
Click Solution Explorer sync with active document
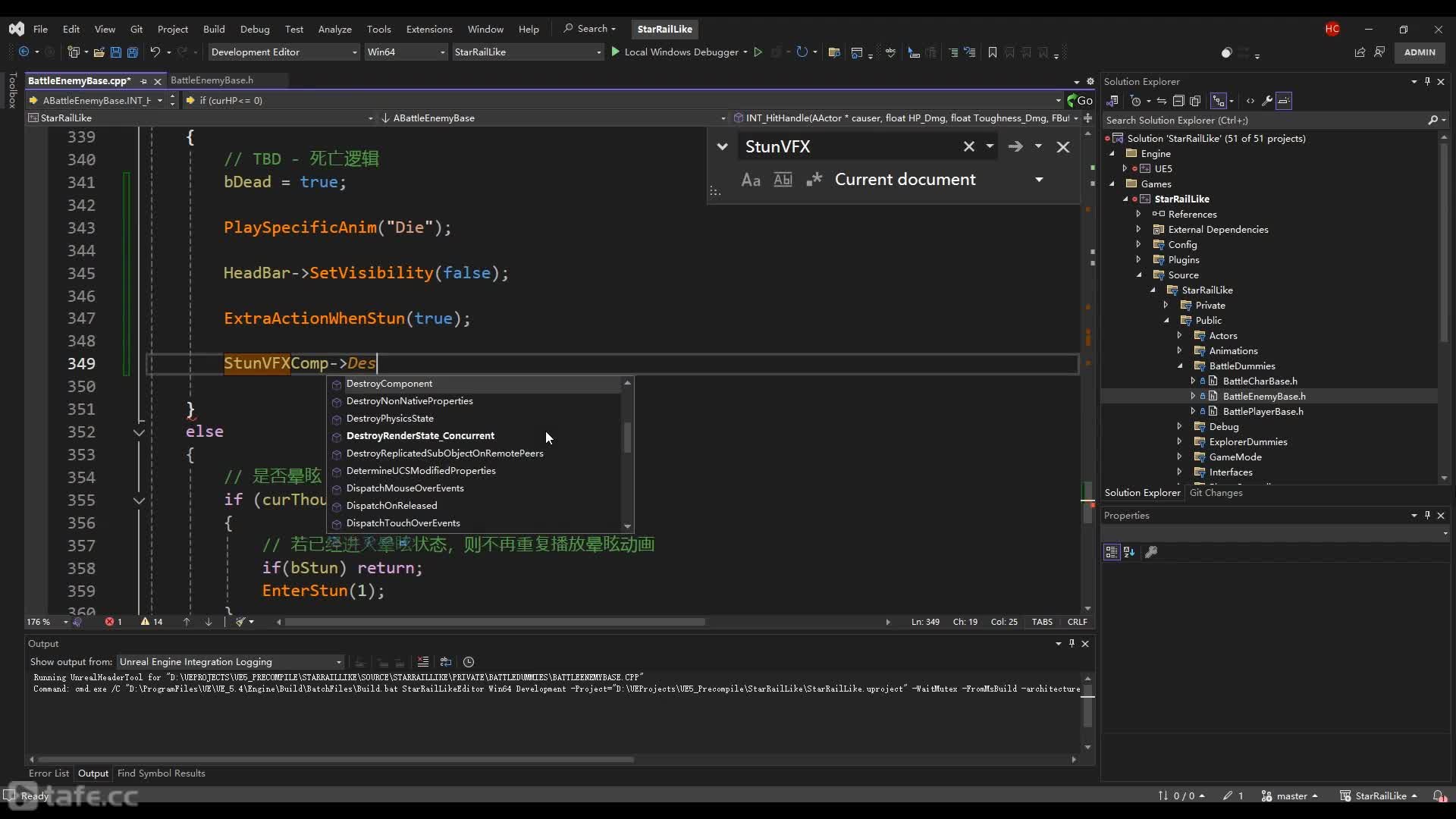coord(1161,101)
